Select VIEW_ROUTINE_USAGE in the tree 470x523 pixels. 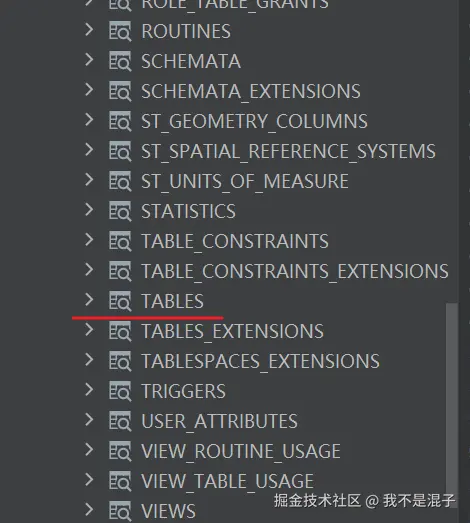coord(241,451)
